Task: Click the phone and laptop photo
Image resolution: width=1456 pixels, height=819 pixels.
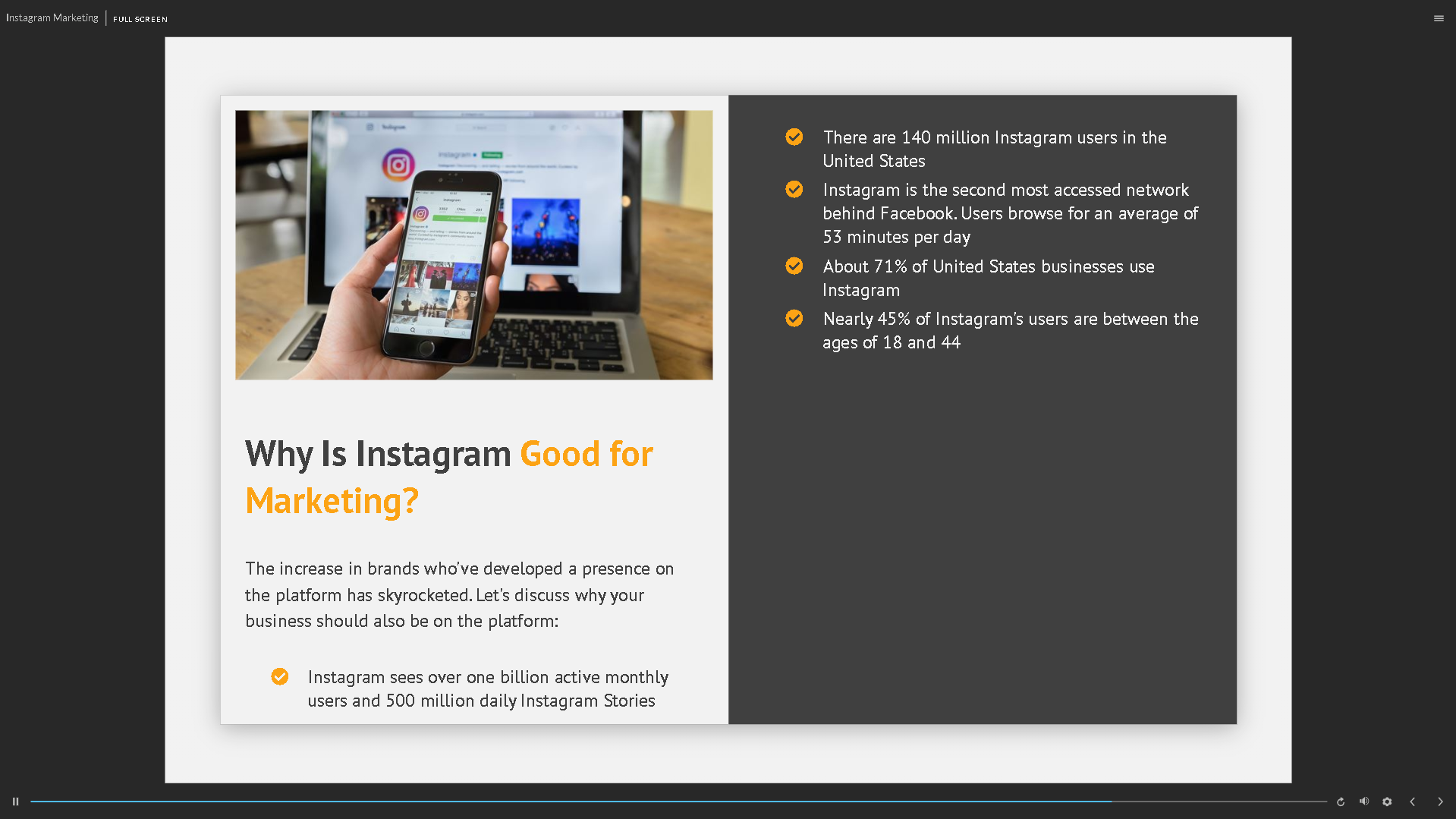Action: pos(474,244)
